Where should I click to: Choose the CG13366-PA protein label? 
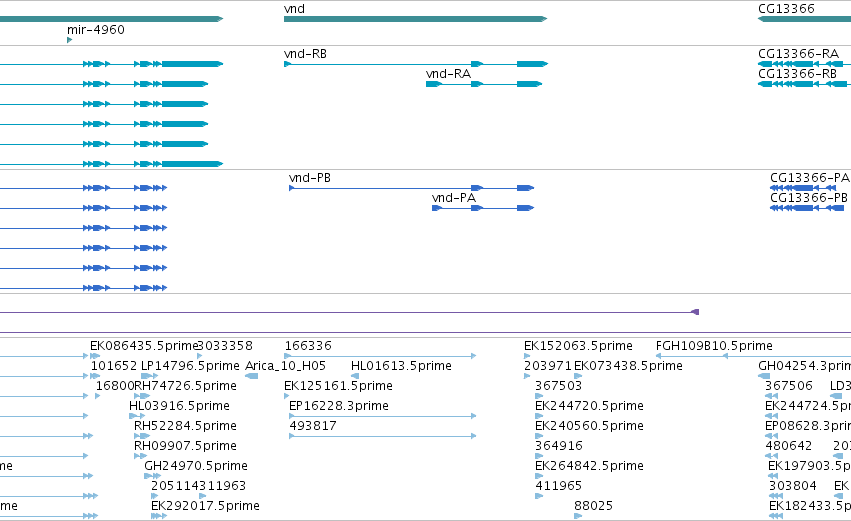tap(810, 178)
